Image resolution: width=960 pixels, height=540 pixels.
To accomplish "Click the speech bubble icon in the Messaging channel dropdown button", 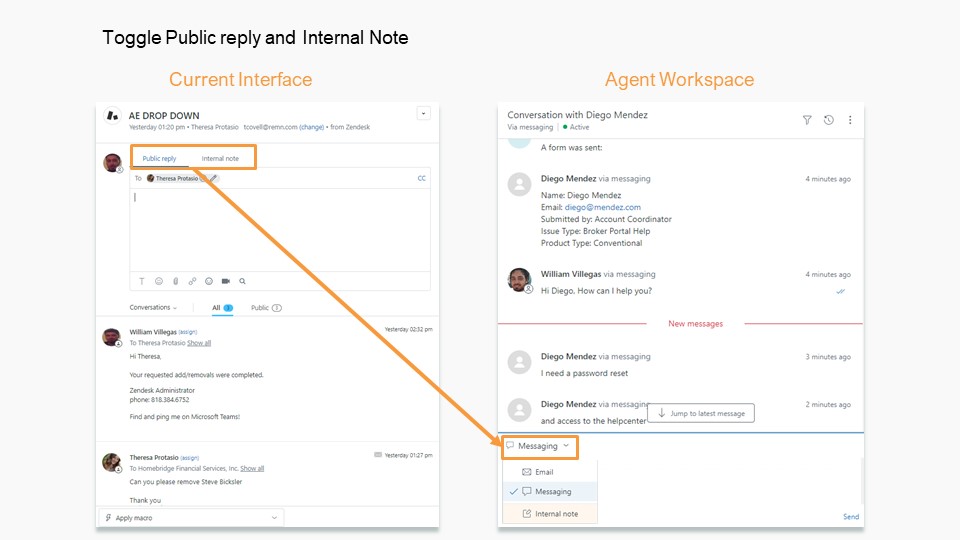I will point(511,446).
